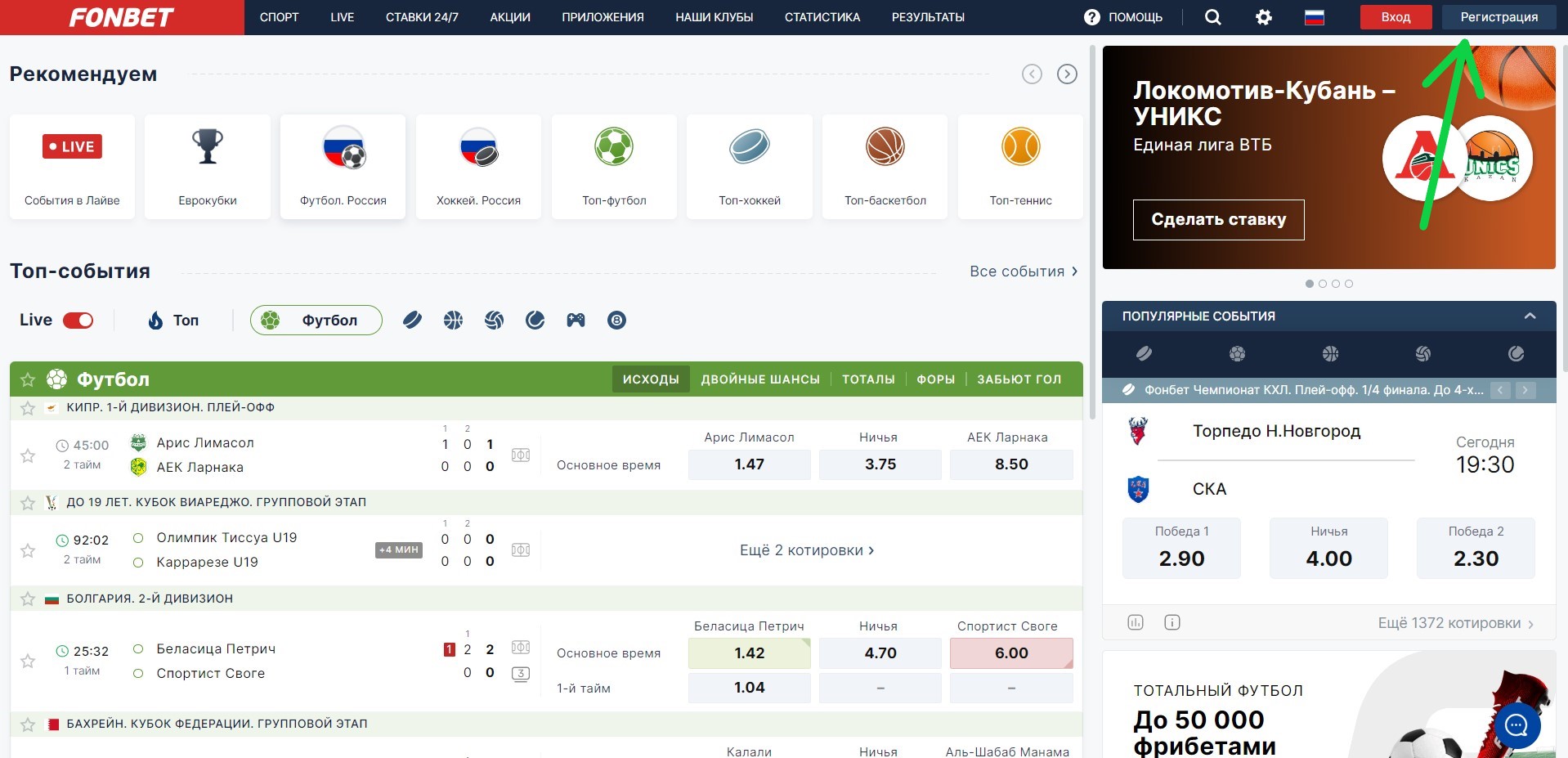This screenshot has width=1568, height=758.
Task: Open the Спорт menu item
Action: coord(280,17)
